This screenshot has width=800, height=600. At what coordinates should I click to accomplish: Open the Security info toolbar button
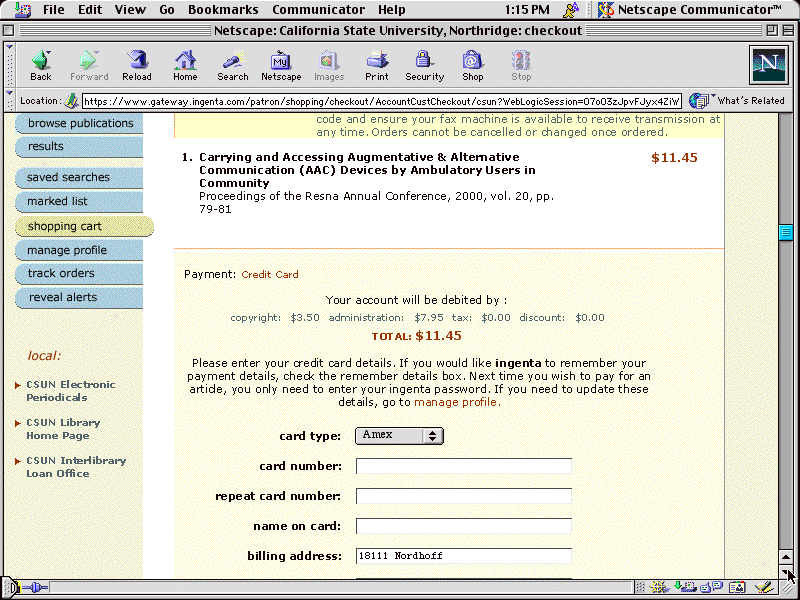424,66
